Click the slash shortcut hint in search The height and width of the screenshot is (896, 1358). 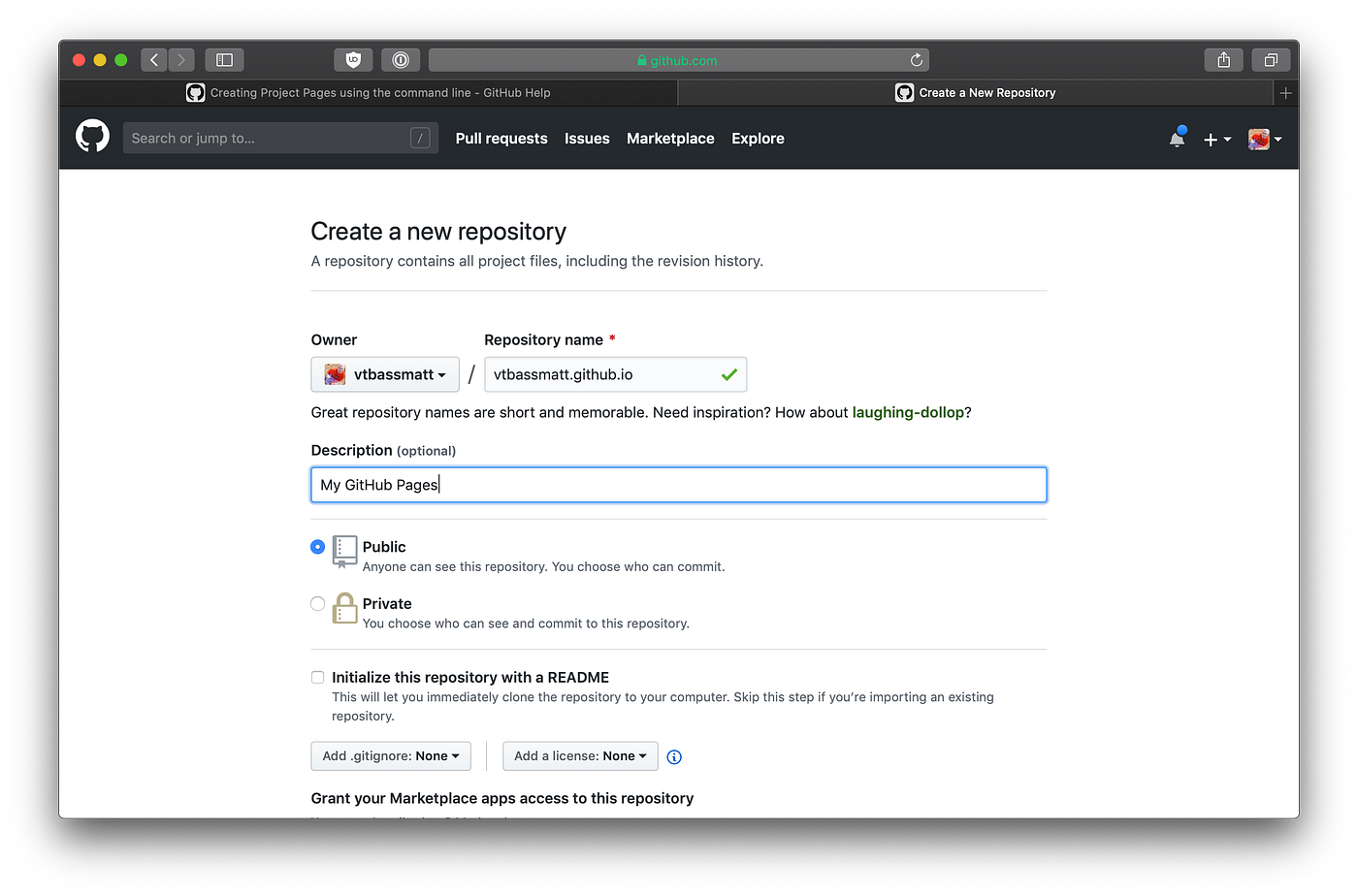click(420, 138)
